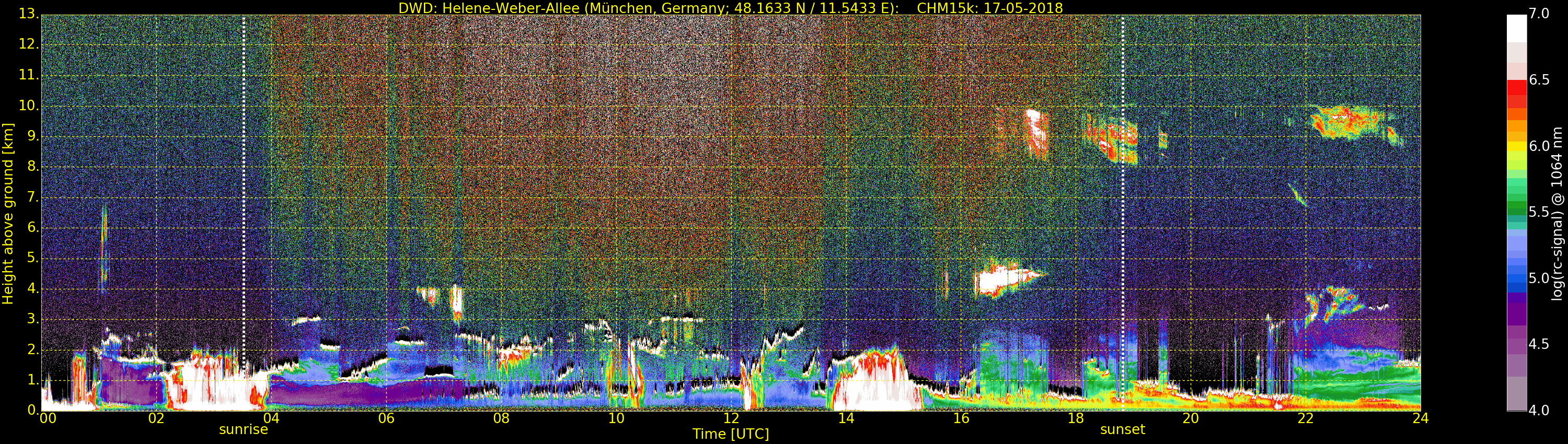Click the 20 tick on time axis
This screenshot has height=444, width=1568.
point(1190,418)
